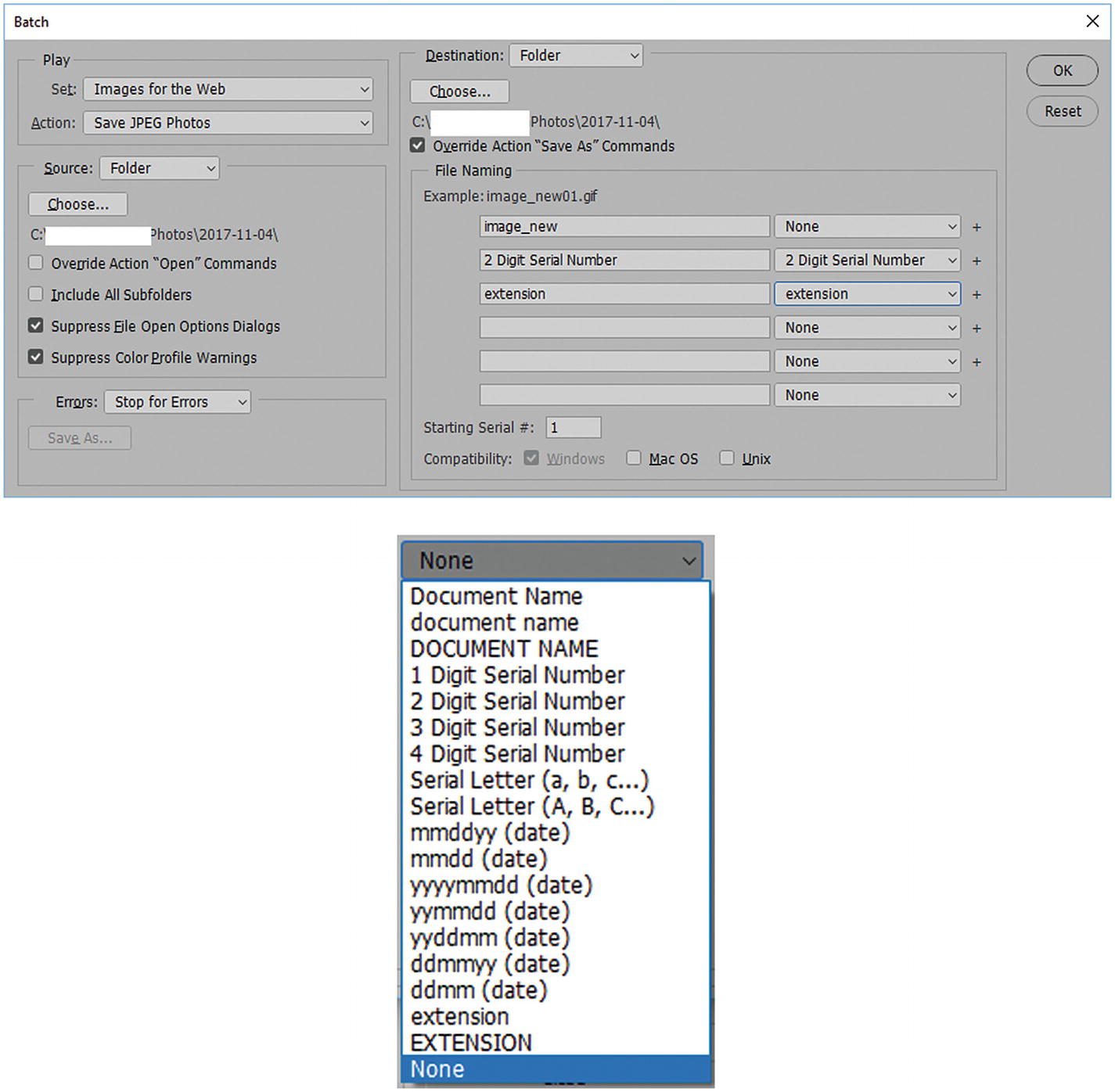1115x1092 pixels.
Task: Select "1 Digit Serial Number" list option
Action: [x=556, y=676]
